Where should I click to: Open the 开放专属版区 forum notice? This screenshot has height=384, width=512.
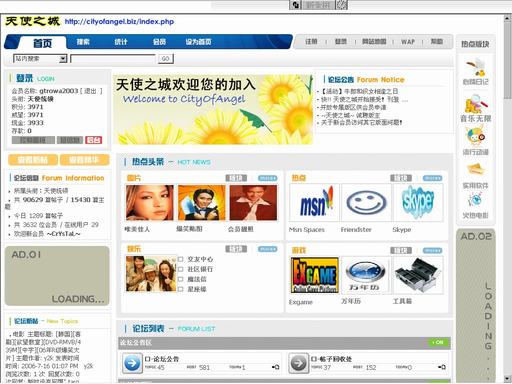point(353,107)
